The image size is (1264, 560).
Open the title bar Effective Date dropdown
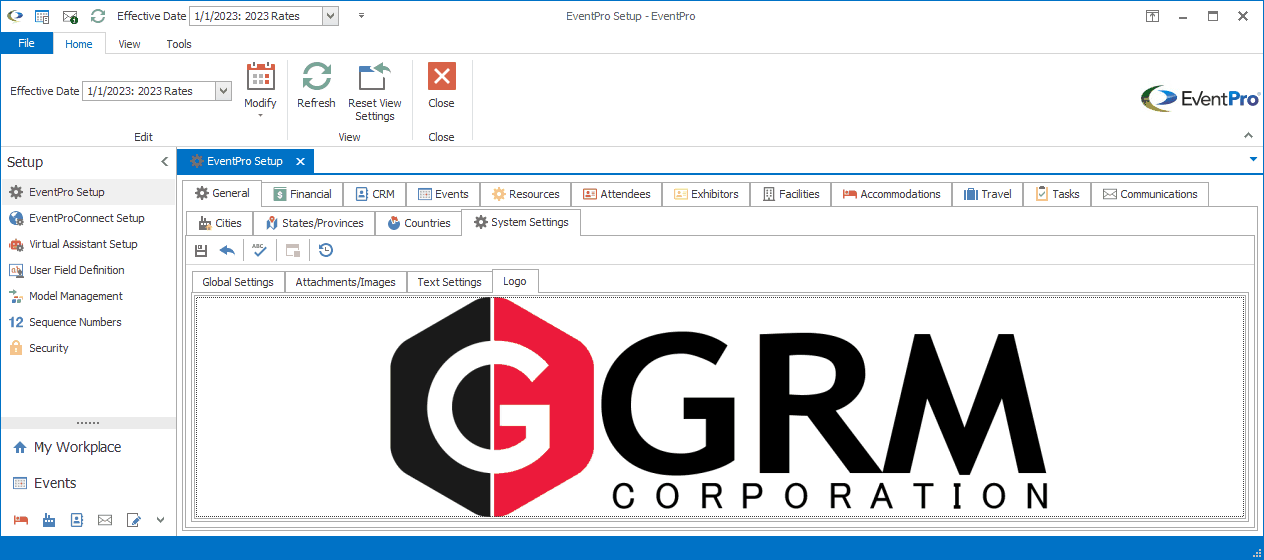[x=331, y=16]
